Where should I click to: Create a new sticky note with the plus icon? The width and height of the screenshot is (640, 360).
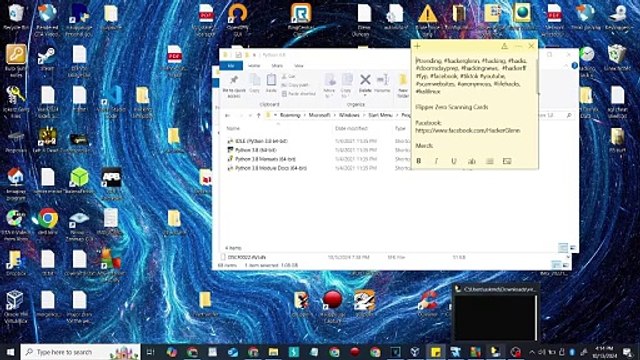417,46
